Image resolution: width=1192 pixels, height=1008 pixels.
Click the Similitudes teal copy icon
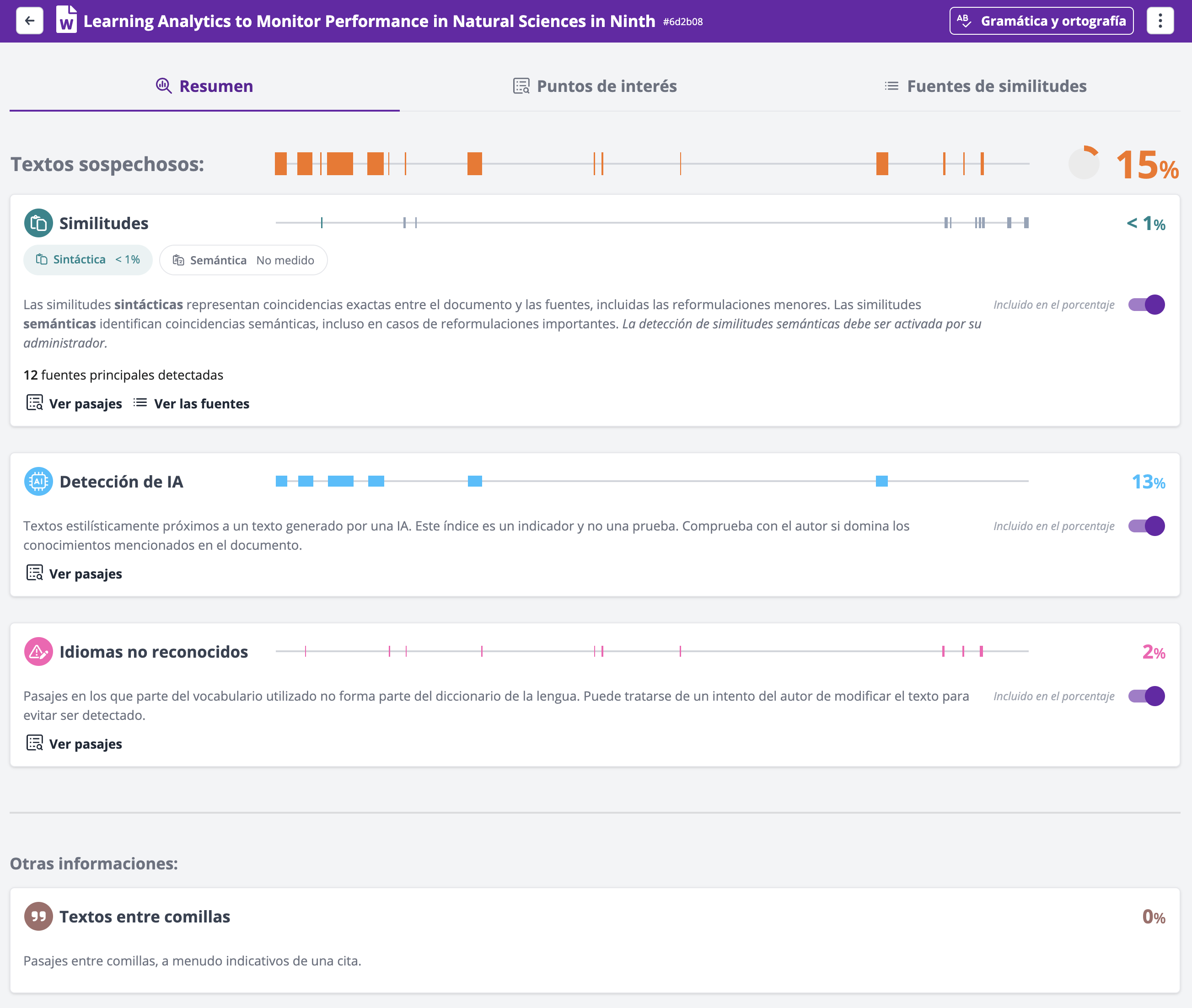[x=38, y=223]
